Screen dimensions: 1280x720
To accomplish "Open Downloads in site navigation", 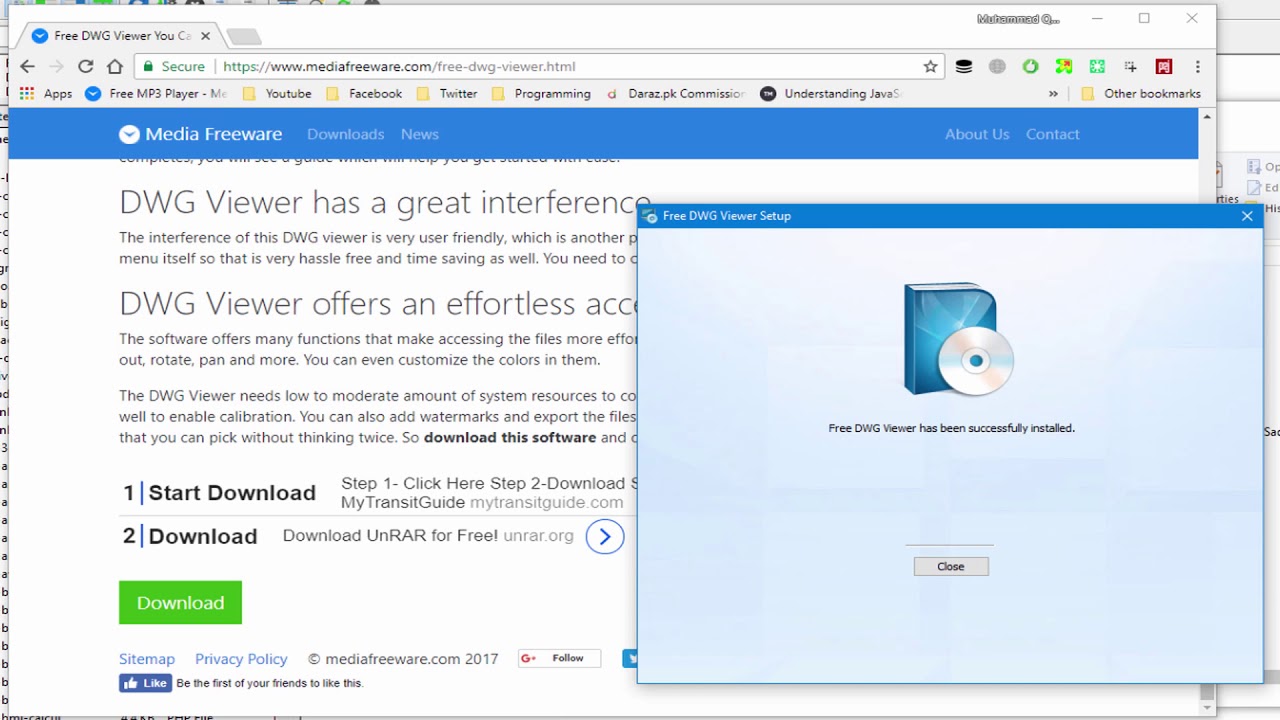I will tap(346, 134).
